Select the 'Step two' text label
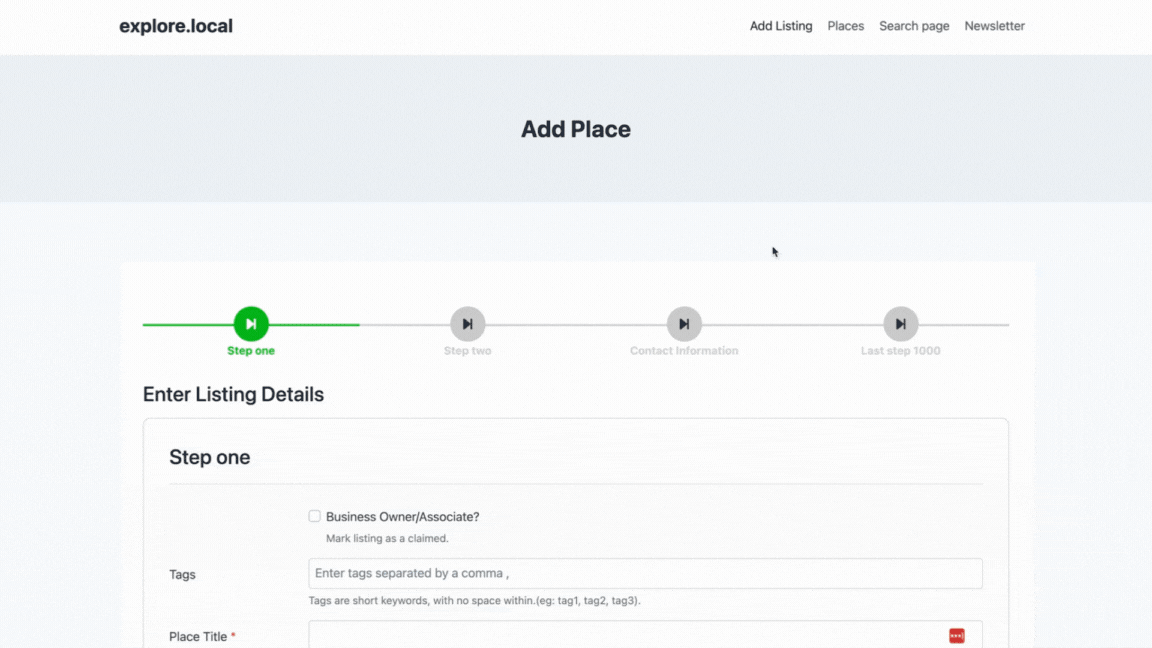1152x648 pixels. point(468,351)
